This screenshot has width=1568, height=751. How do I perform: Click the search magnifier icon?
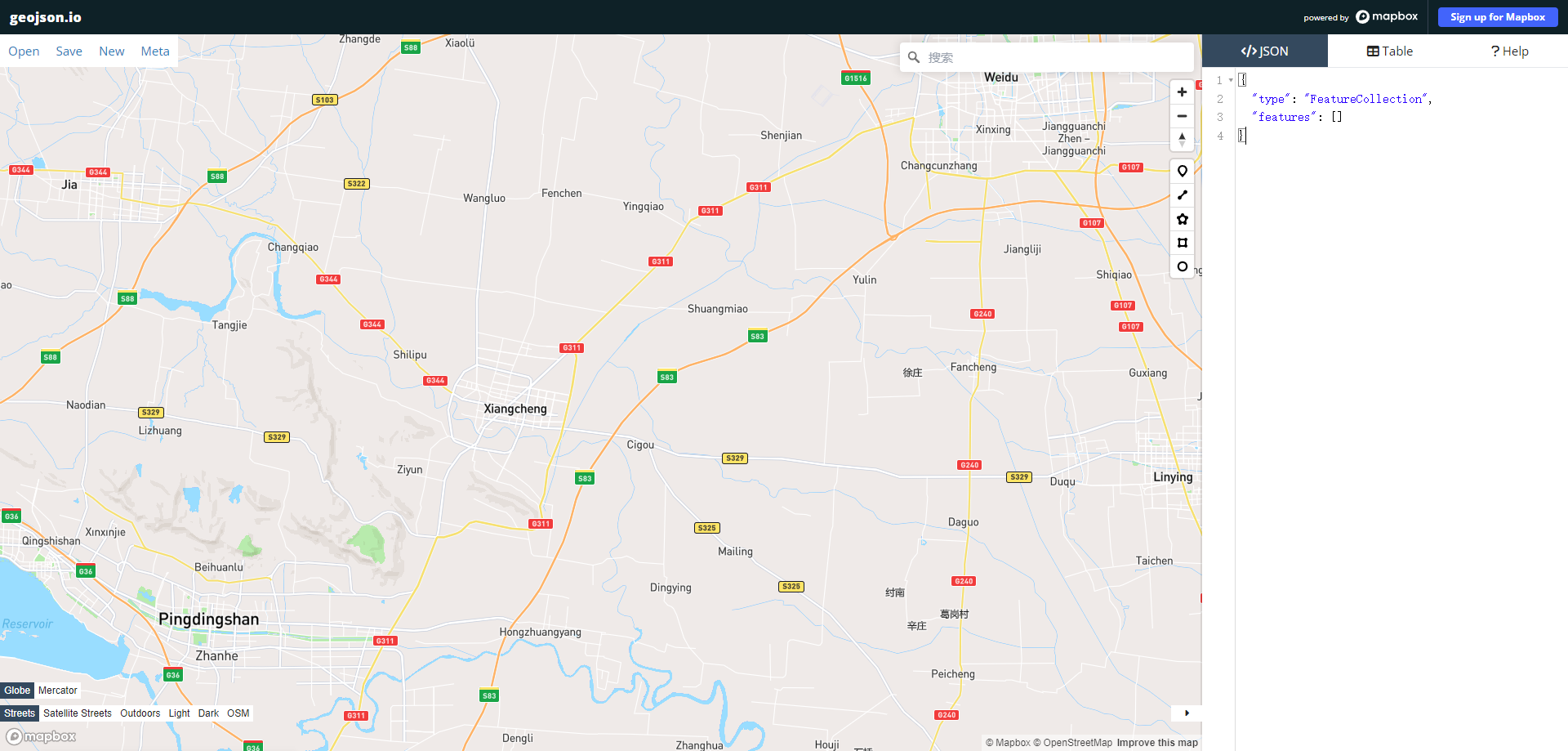[x=914, y=57]
